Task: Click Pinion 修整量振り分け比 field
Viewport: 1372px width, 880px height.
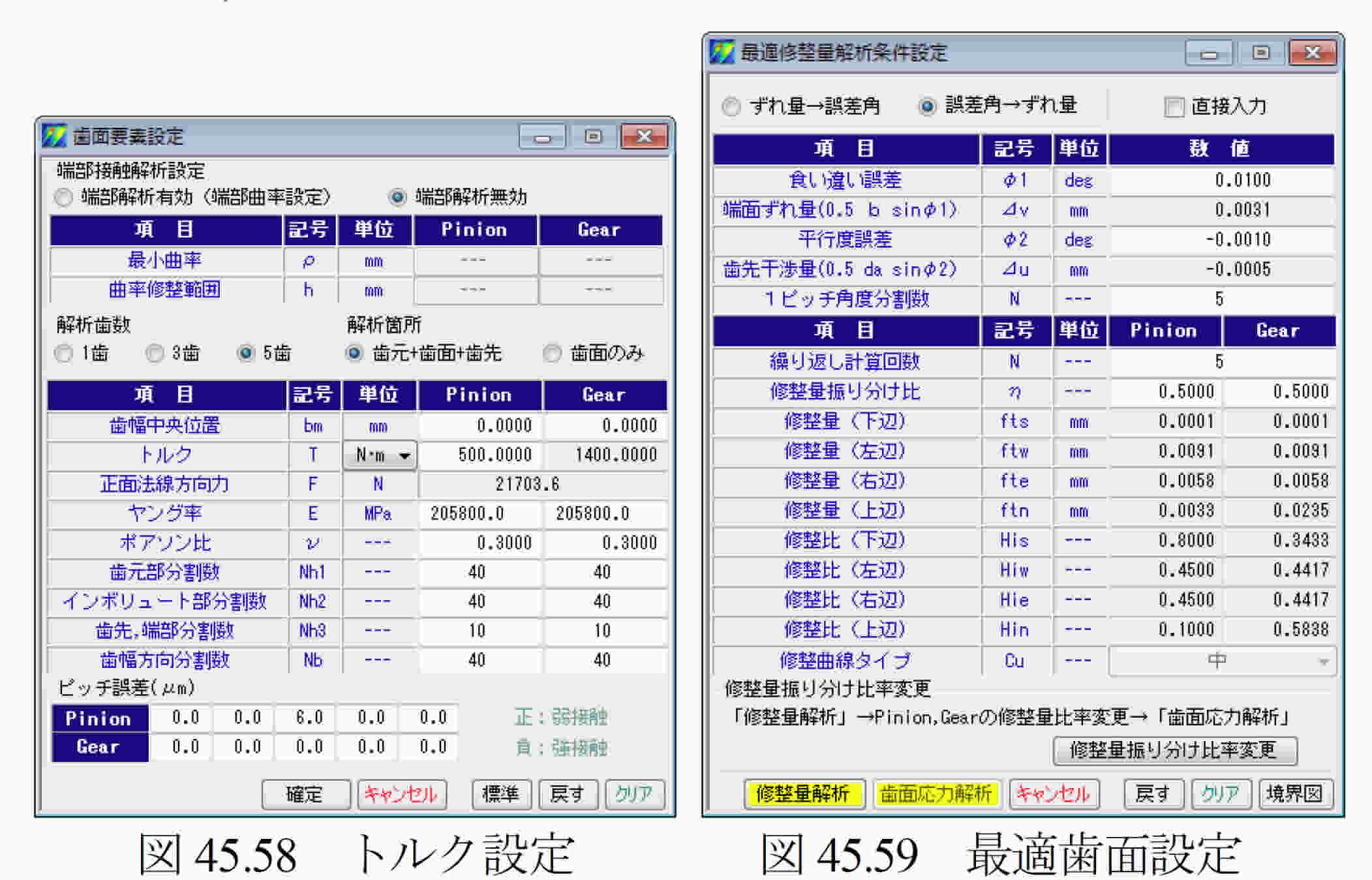Action: tap(1166, 391)
